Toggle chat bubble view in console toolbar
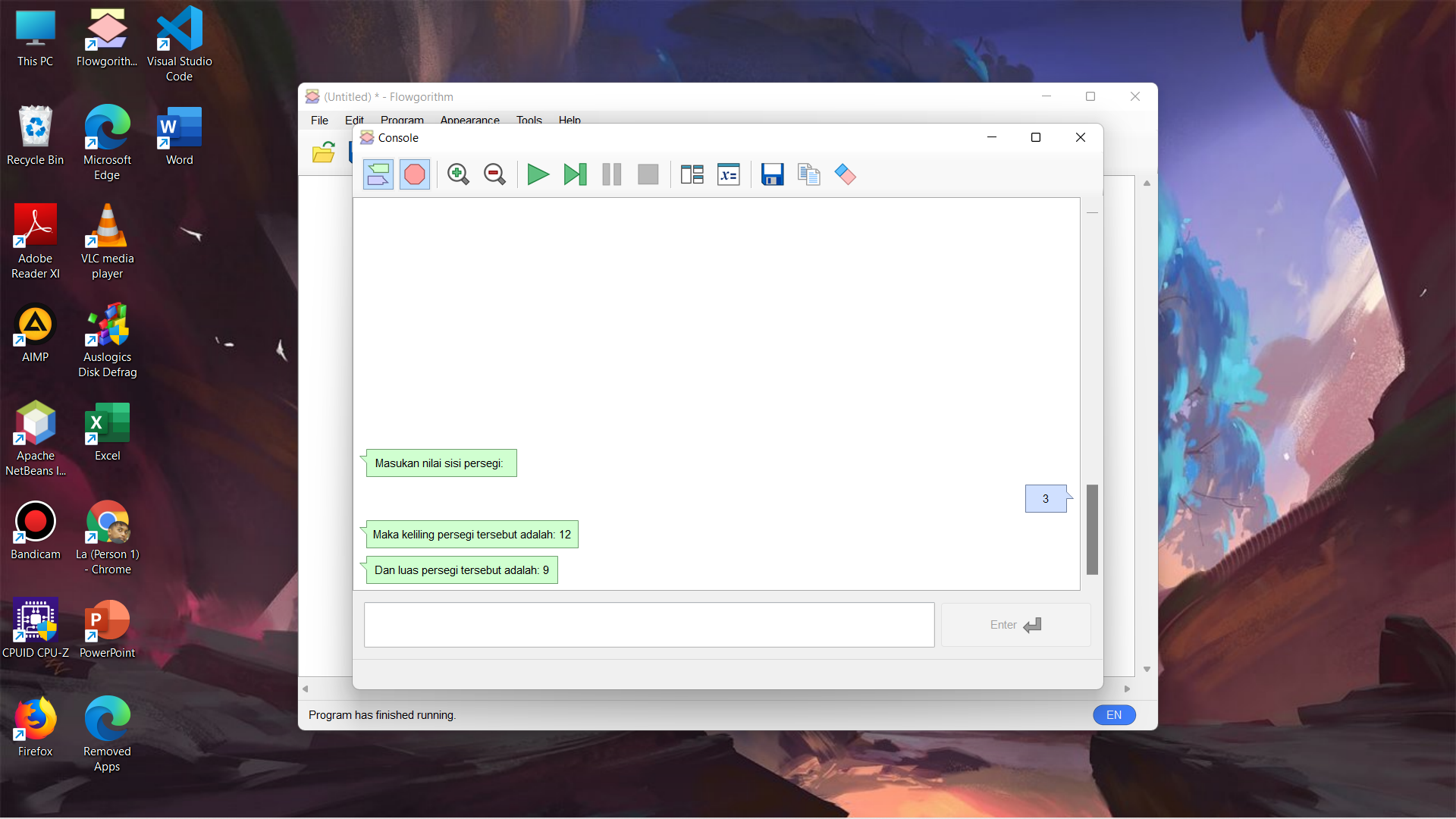This screenshot has height=819, width=1456. coord(378,174)
